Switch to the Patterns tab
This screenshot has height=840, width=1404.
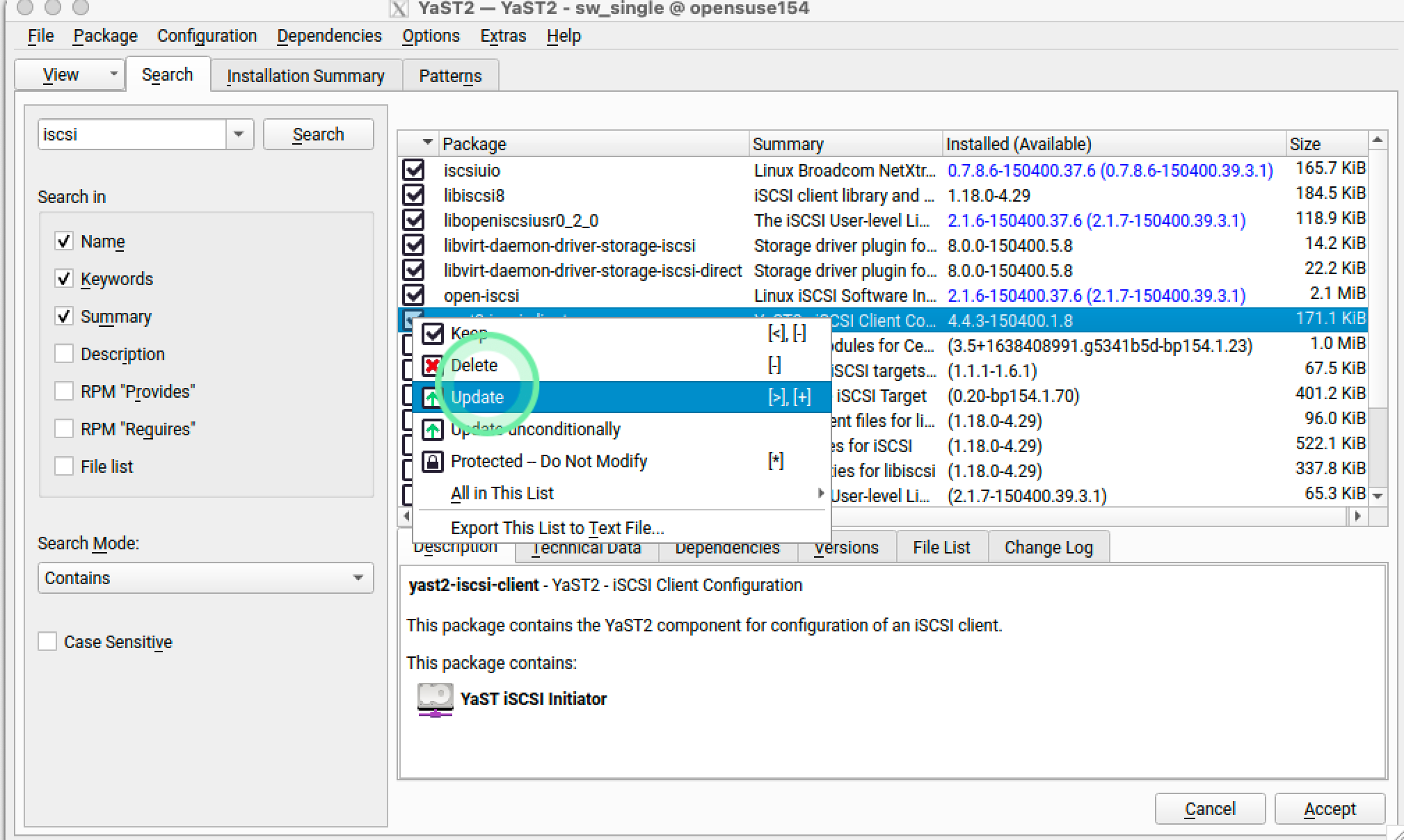pyautogui.click(x=450, y=76)
